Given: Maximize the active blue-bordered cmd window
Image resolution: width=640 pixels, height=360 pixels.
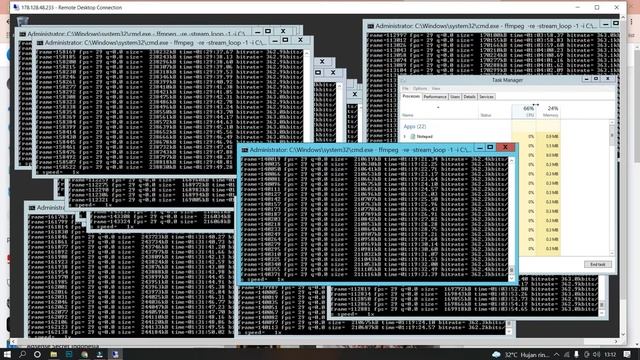Looking at the screenshot, I should (x=490, y=147).
